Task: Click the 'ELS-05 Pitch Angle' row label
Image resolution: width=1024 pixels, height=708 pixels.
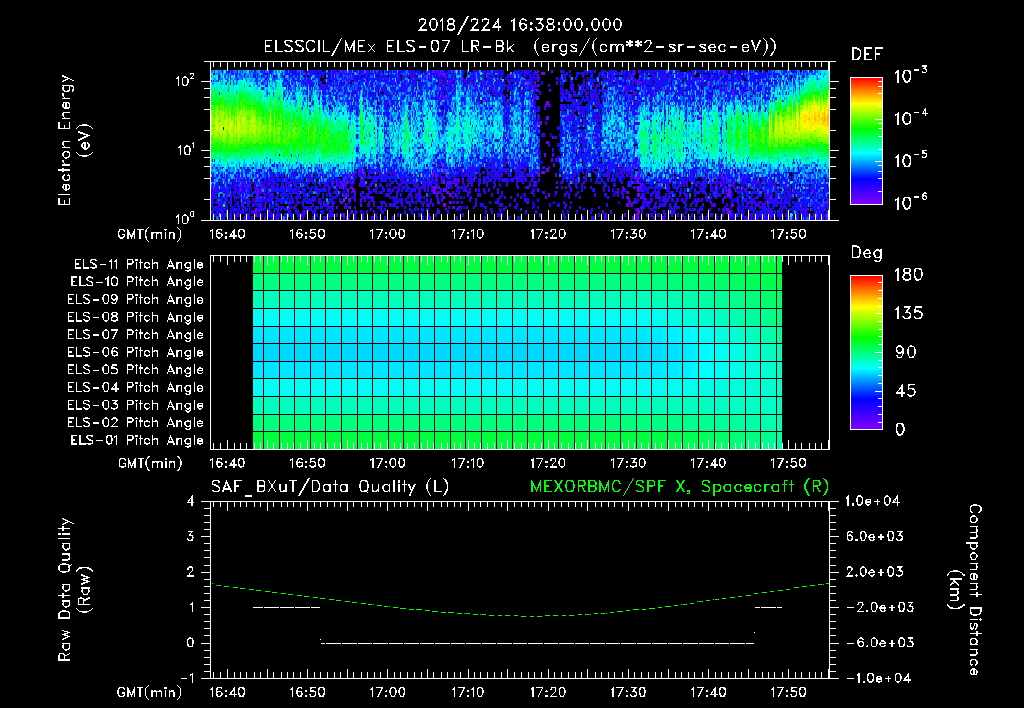Action: pos(136,370)
